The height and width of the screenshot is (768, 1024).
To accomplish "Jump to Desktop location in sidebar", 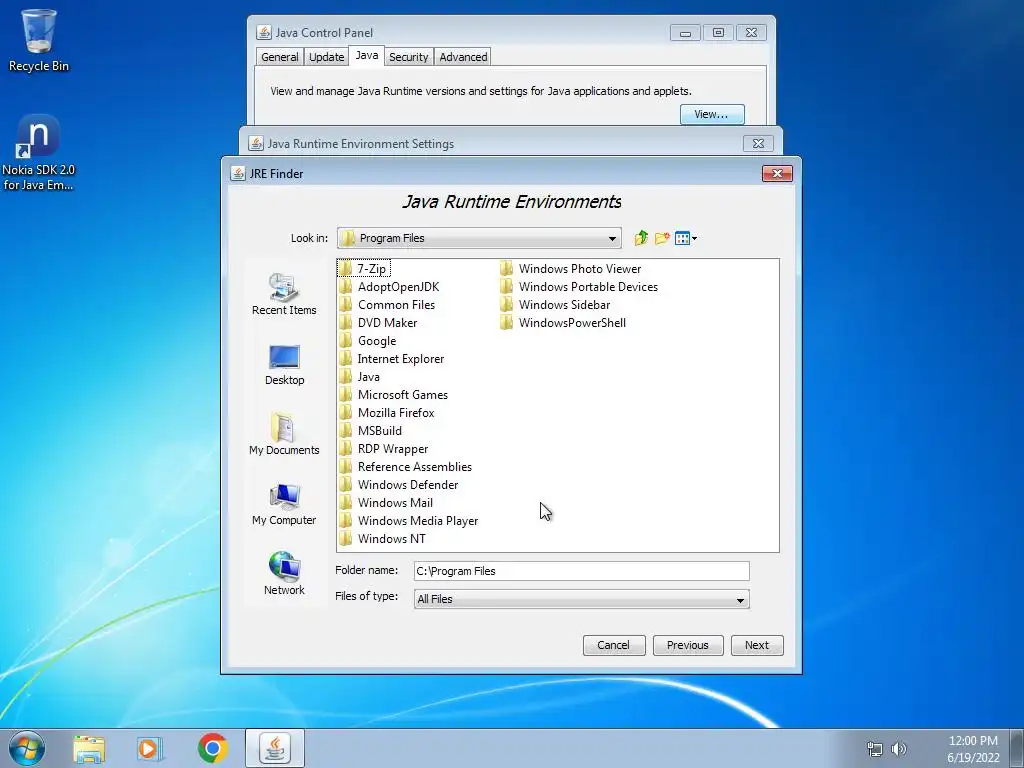I will 284,365.
